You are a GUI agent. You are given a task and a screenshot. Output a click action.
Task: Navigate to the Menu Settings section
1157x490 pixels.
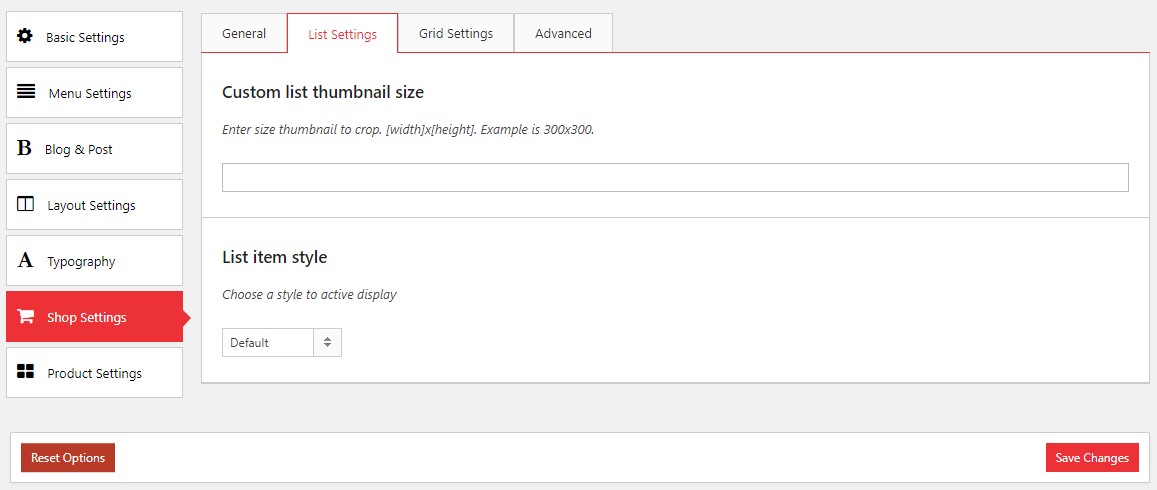(x=90, y=93)
